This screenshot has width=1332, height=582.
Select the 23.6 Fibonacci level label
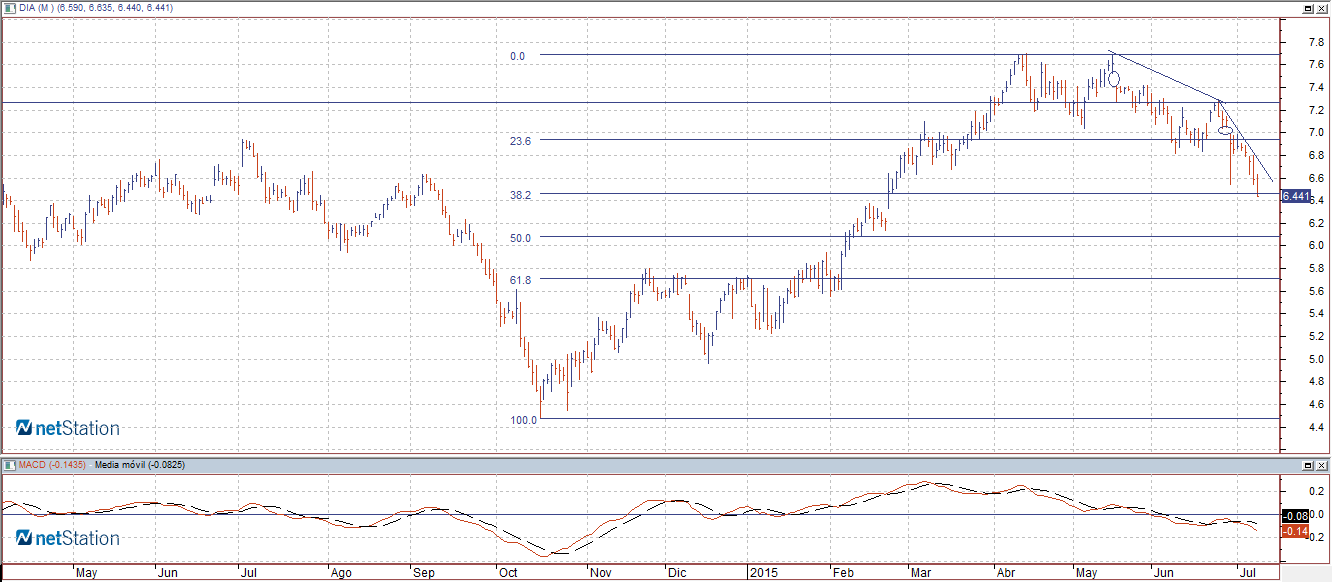click(519, 141)
